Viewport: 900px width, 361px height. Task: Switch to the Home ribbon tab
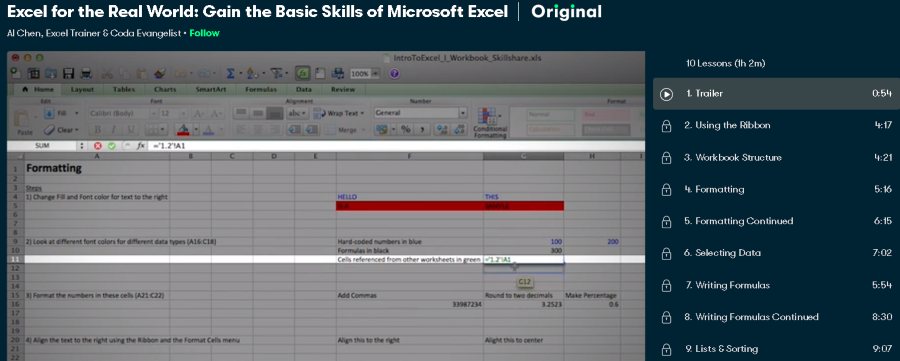(38, 90)
